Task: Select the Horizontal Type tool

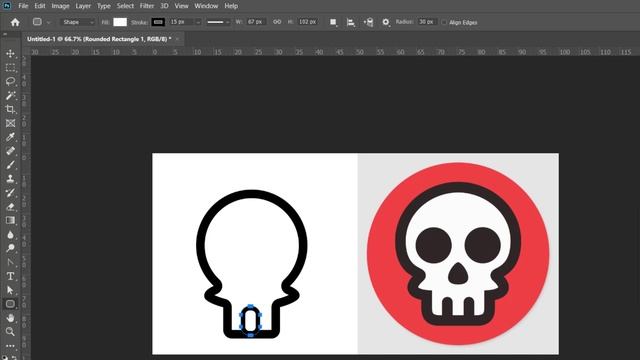Action: [10, 276]
